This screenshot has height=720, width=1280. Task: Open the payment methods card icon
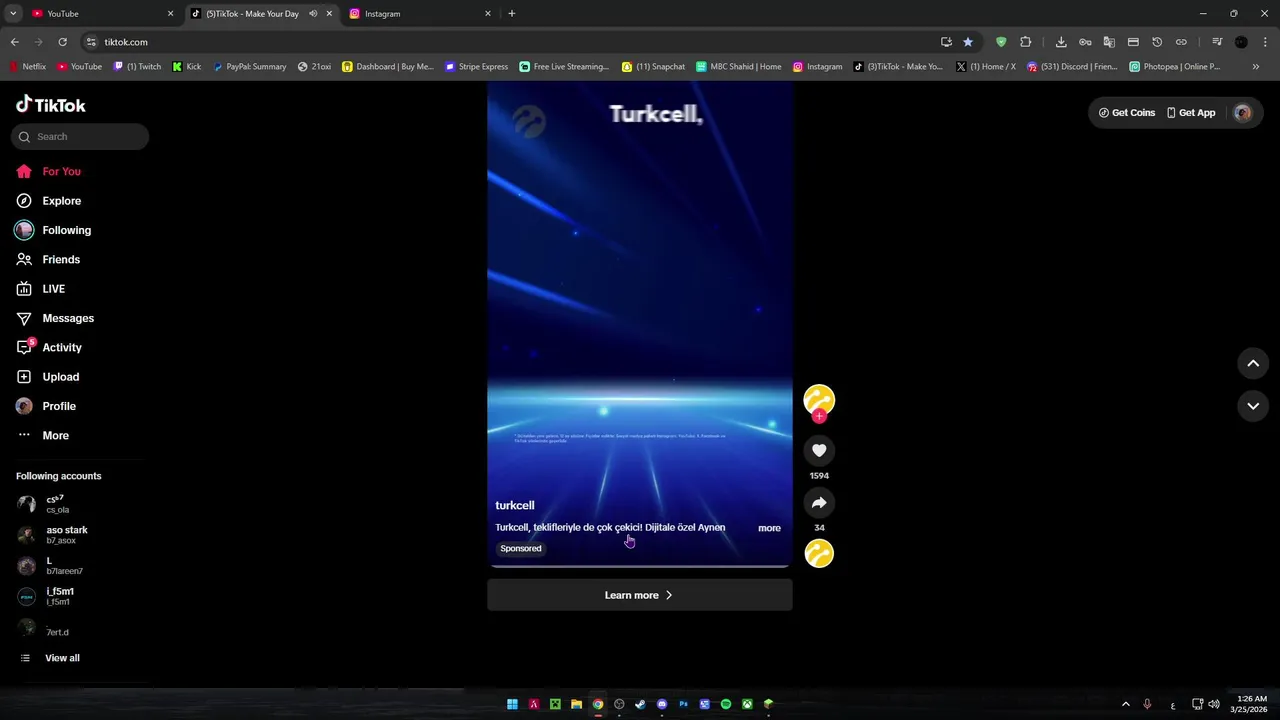(x=1133, y=42)
